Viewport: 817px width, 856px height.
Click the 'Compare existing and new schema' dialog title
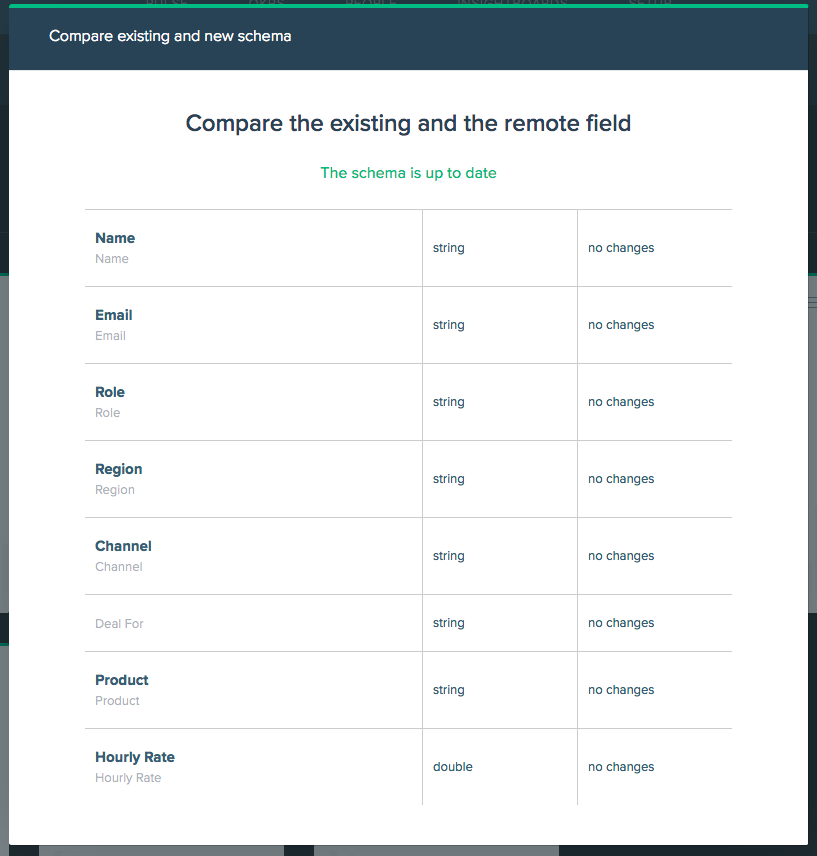(170, 36)
